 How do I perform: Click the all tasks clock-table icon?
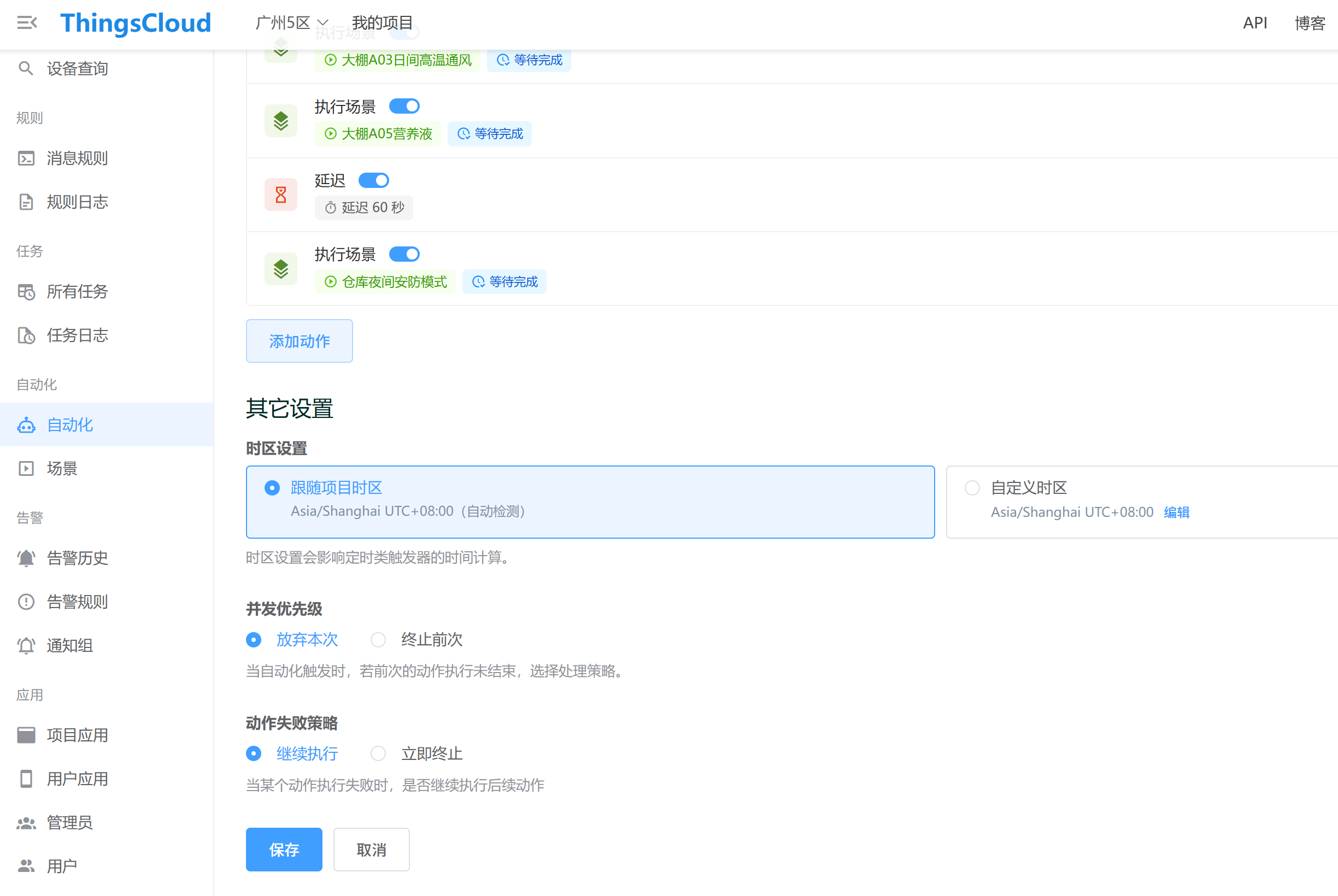click(x=26, y=292)
